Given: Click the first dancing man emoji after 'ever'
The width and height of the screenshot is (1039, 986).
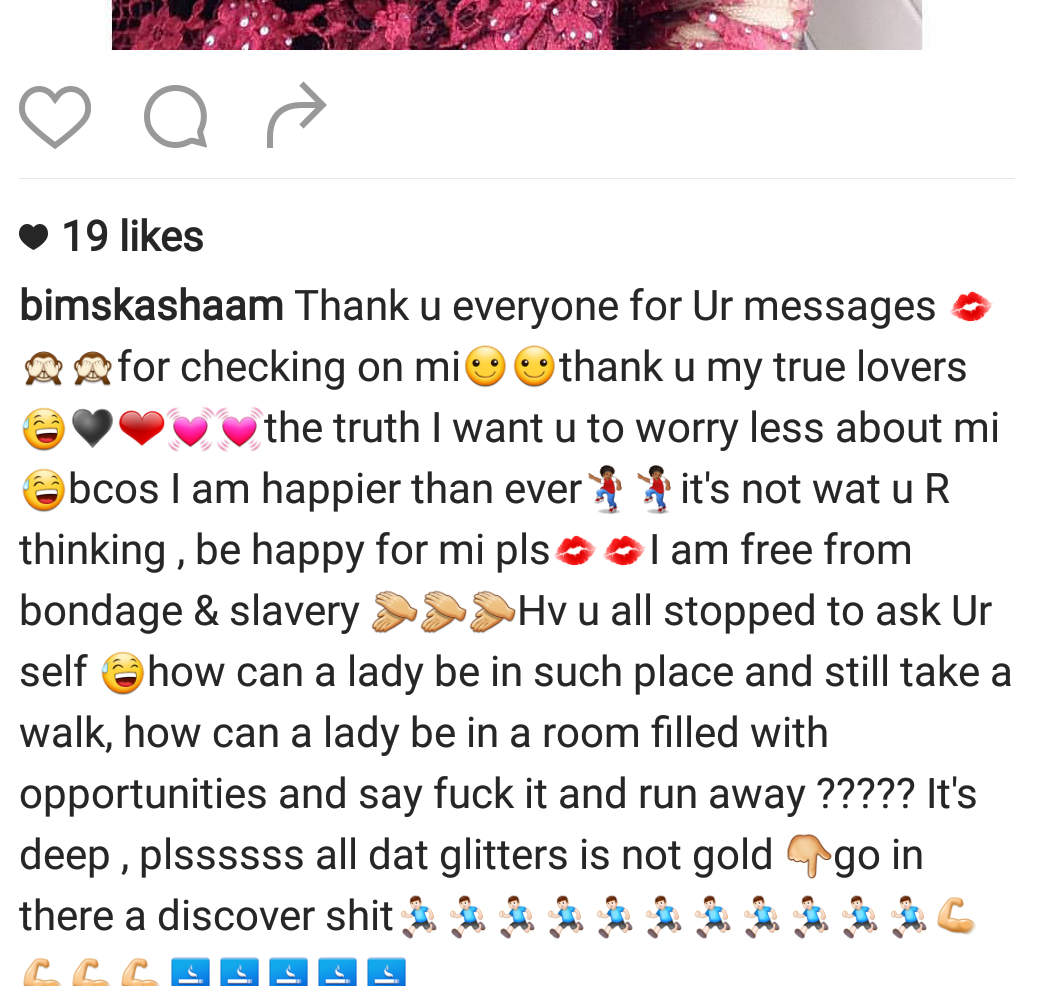Looking at the screenshot, I should tap(606, 489).
